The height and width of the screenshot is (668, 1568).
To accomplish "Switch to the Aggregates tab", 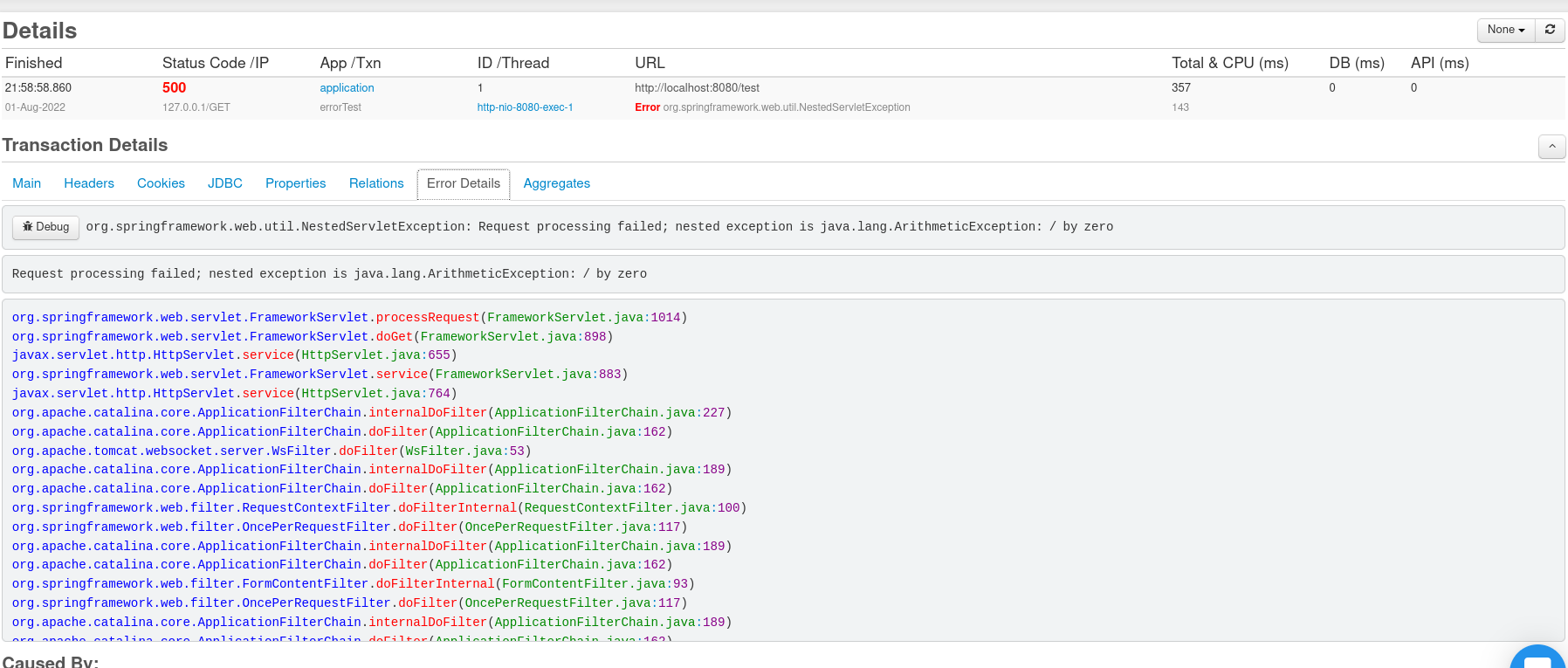I will [x=557, y=183].
